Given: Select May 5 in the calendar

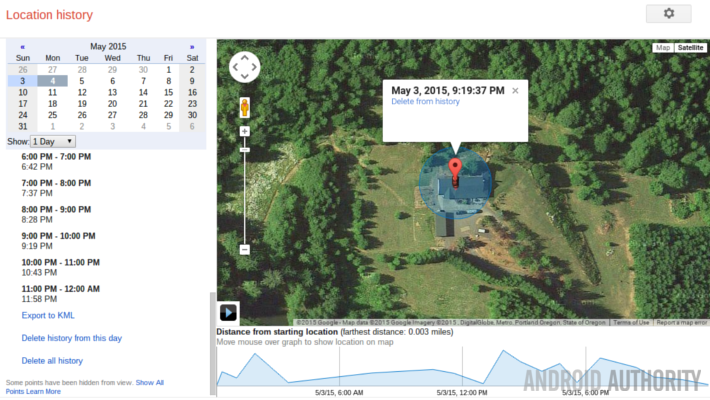Looking at the screenshot, I should (x=82, y=81).
